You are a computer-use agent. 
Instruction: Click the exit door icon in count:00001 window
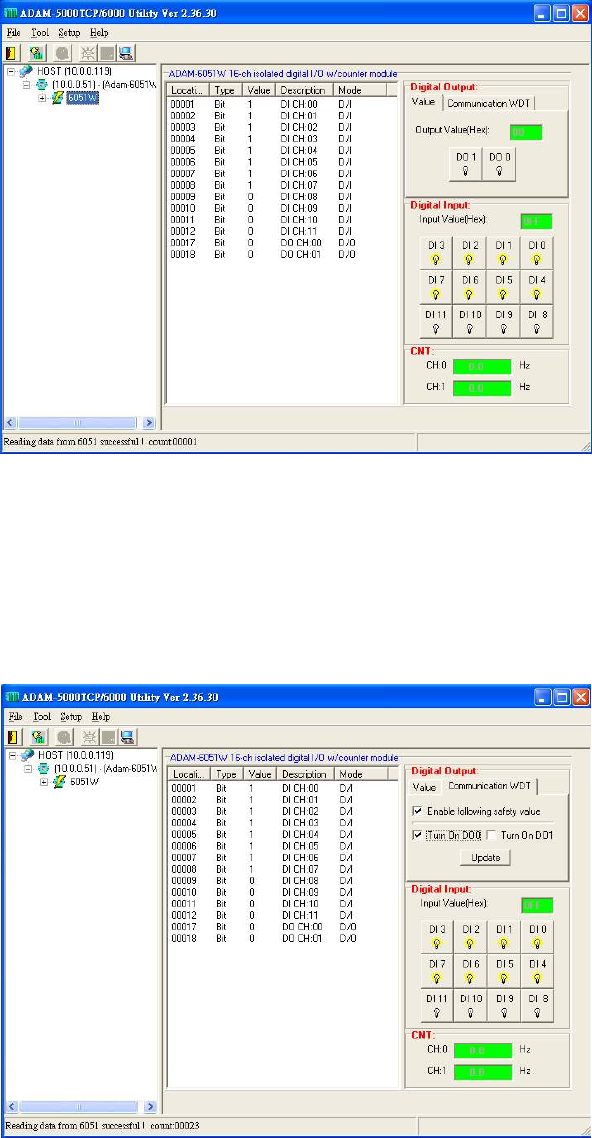pyautogui.click(x=12, y=52)
